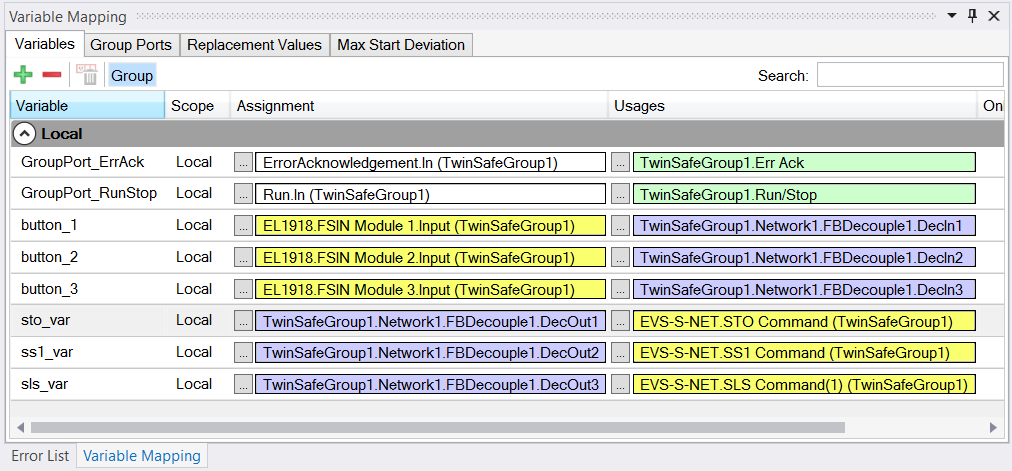Open the Replacement Values tab

pos(254,45)
